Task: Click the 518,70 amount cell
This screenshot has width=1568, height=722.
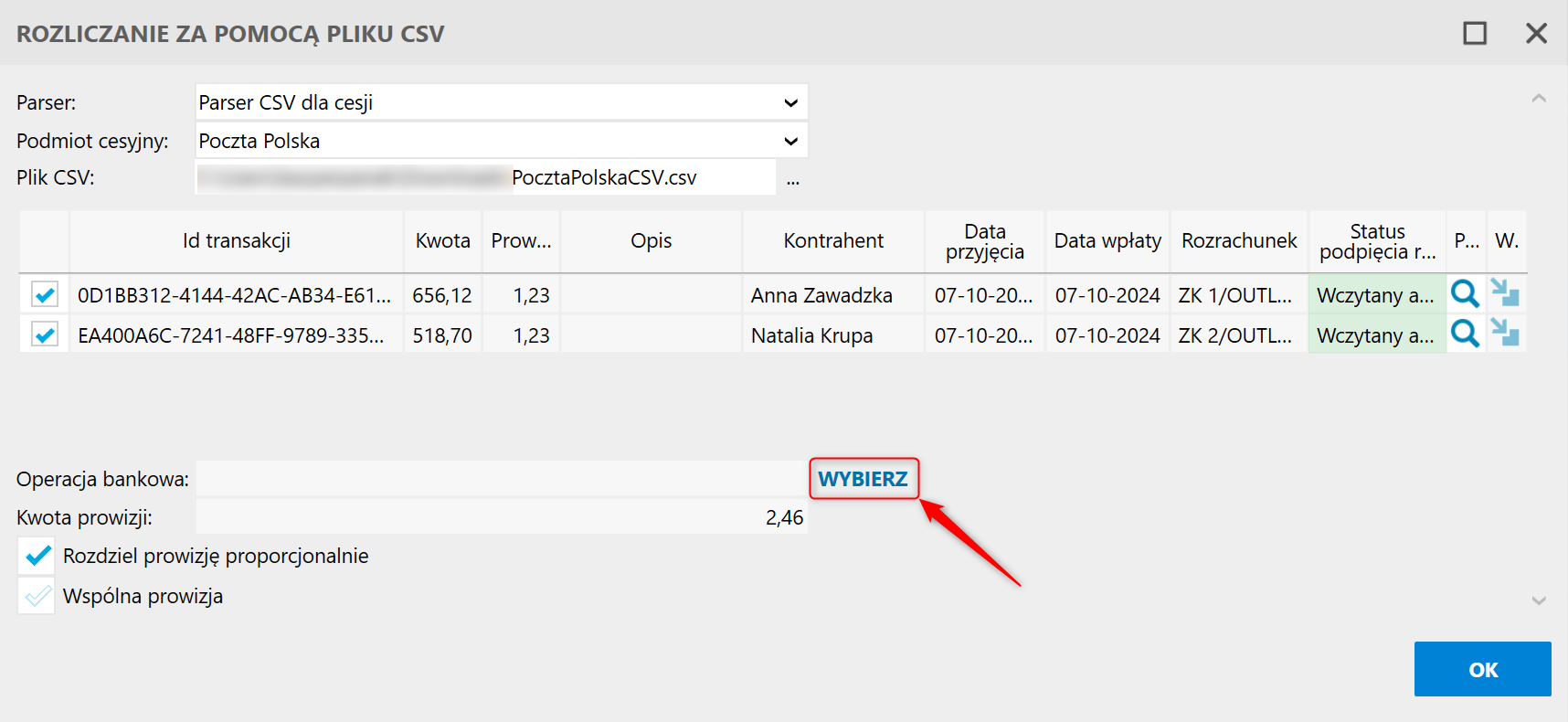Action: 443,335
